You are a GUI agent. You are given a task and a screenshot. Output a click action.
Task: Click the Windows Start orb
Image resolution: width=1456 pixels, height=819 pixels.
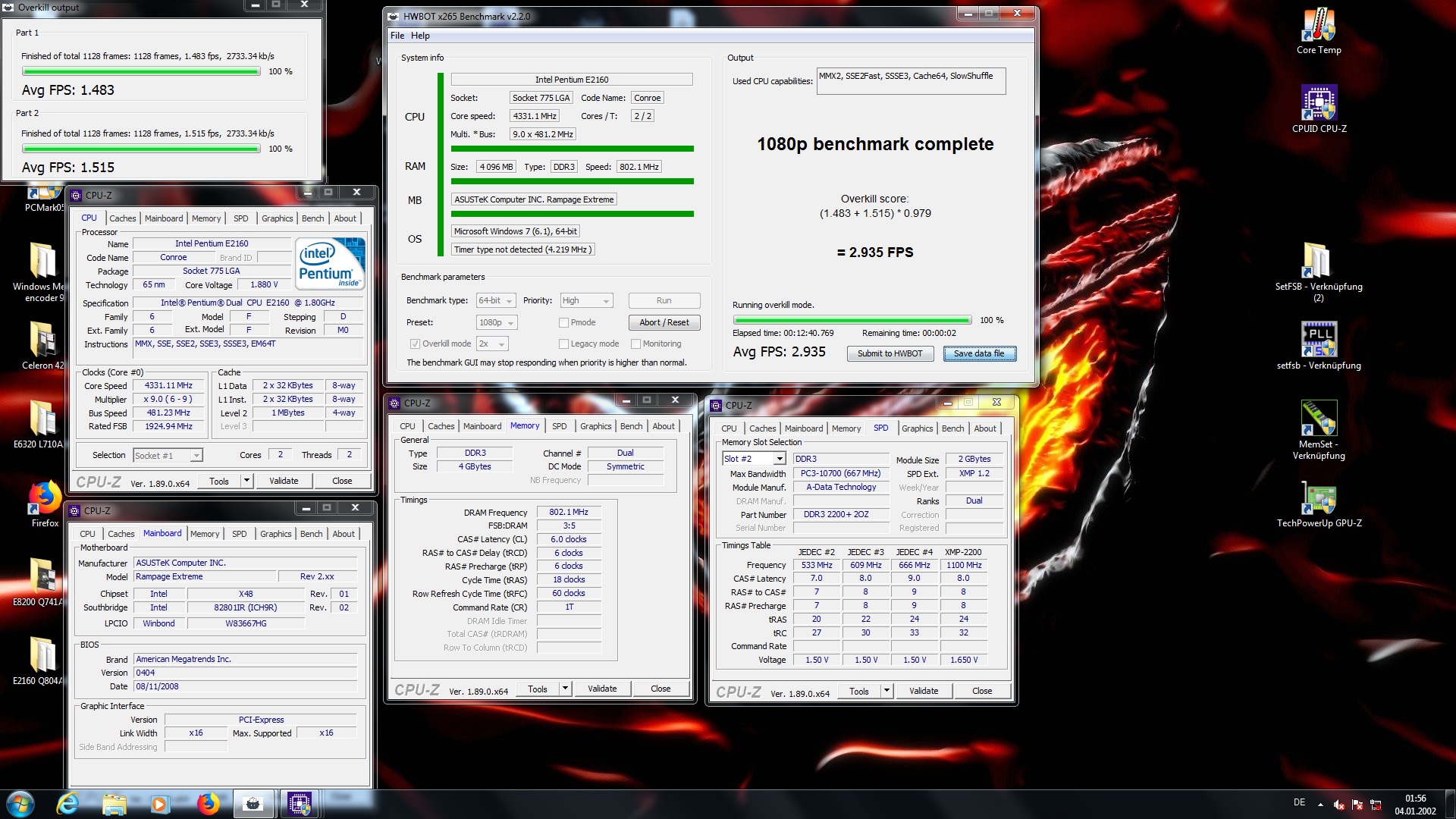[20, 804]
